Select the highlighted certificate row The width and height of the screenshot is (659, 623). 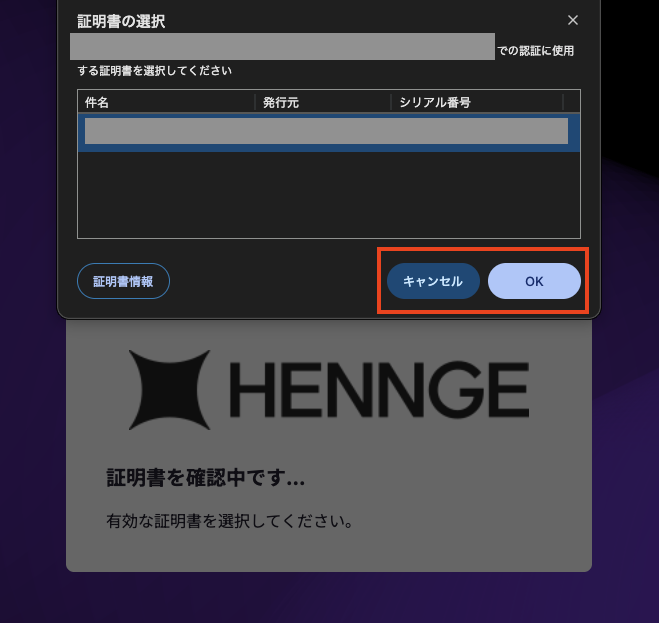pyautogui.click(x=329, y=132)
